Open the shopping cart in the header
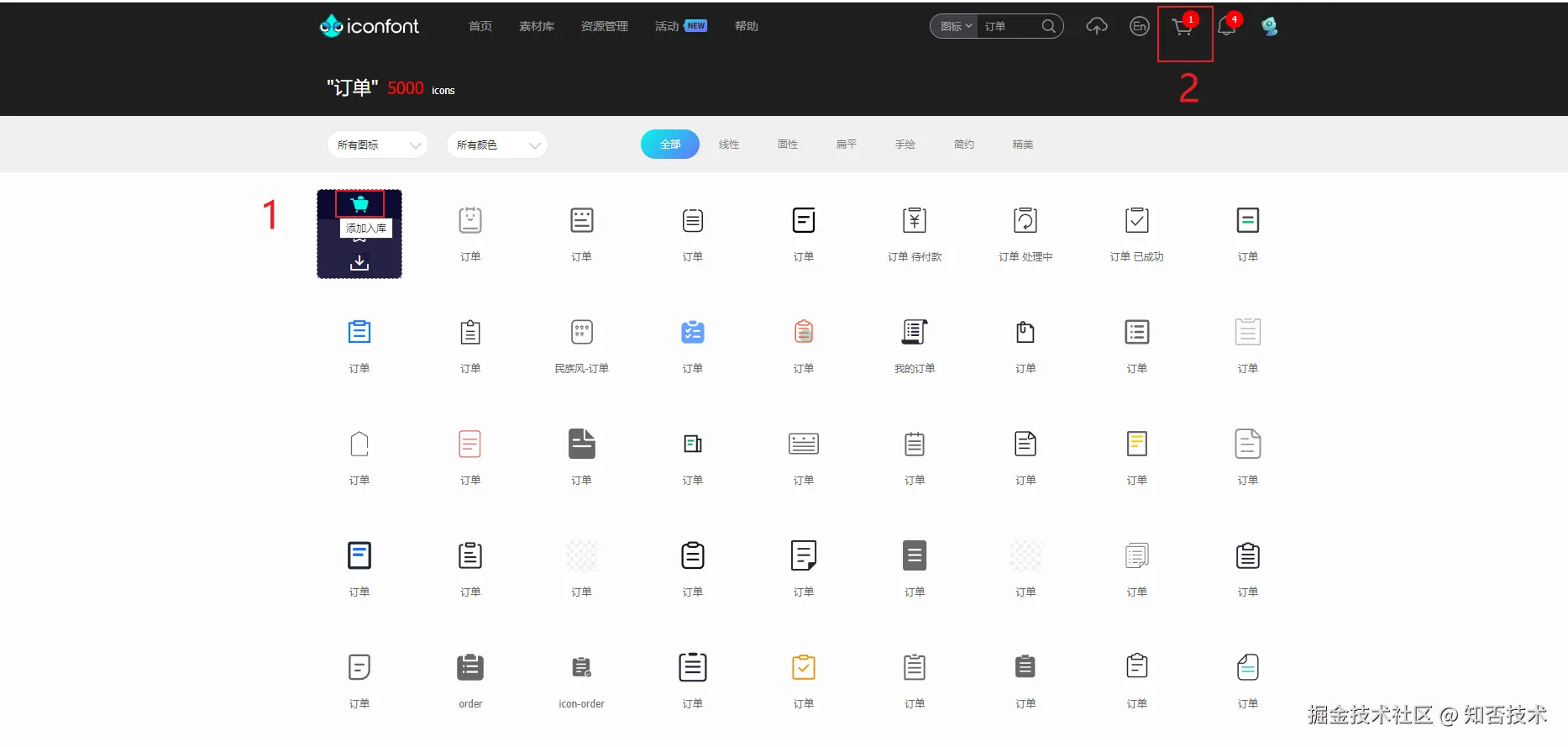 coord(1183,27)
